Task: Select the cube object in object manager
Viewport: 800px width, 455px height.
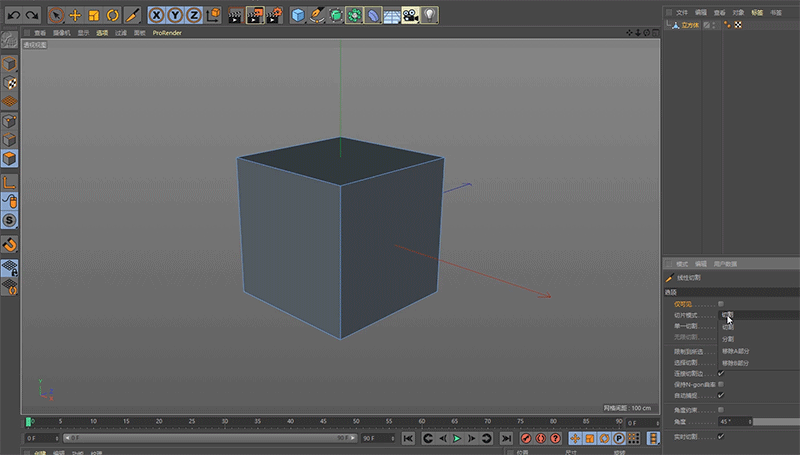Action: (690, 25)
